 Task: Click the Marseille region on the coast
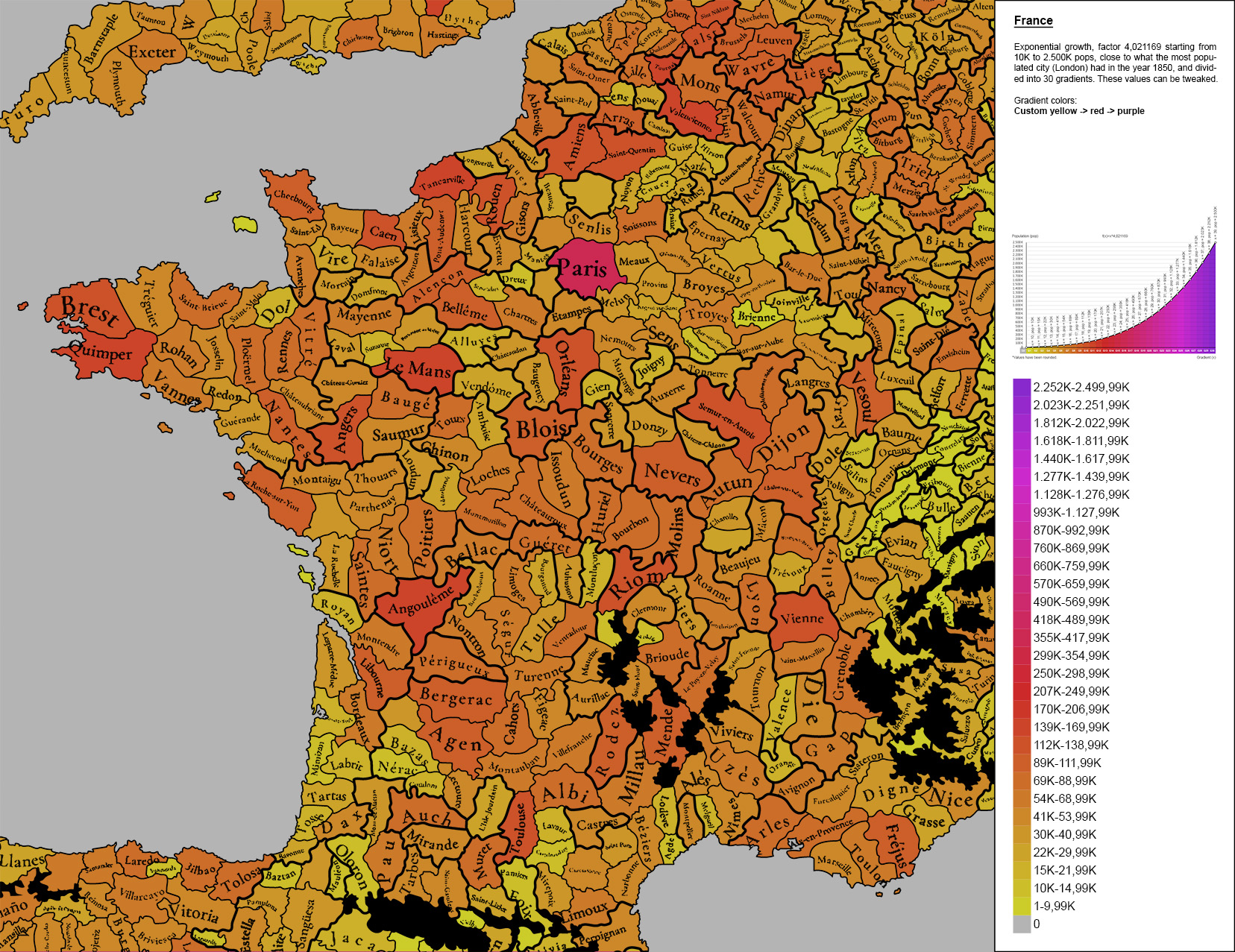pos(833,865)
